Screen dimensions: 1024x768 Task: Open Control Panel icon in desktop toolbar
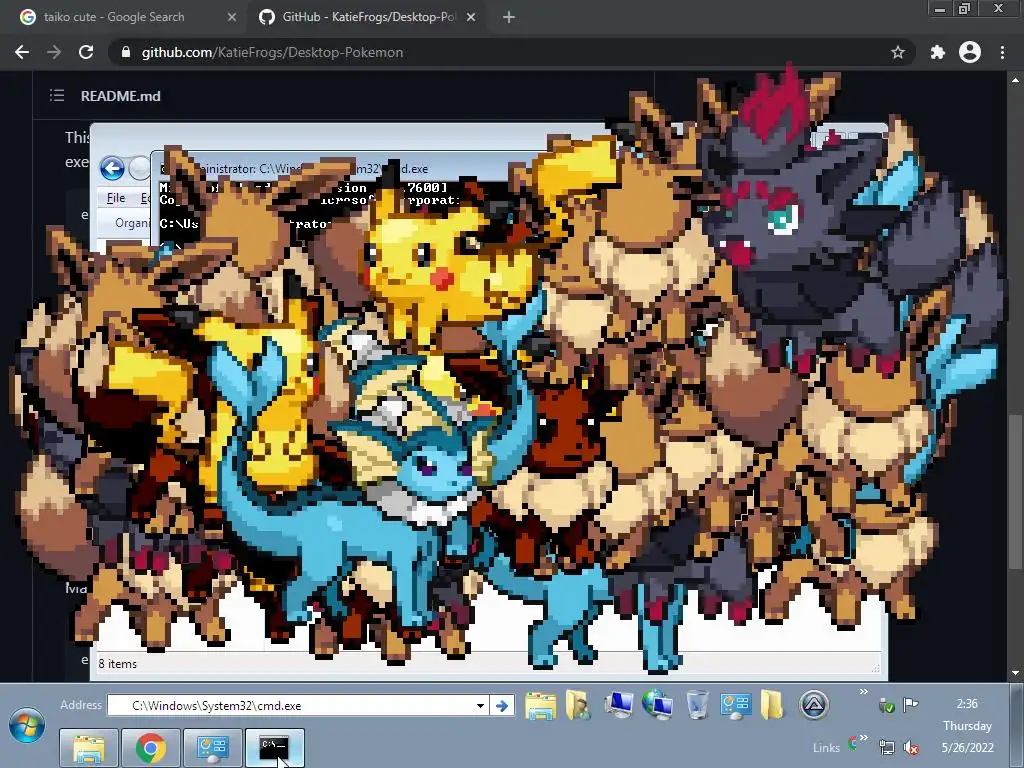(735, 706)
